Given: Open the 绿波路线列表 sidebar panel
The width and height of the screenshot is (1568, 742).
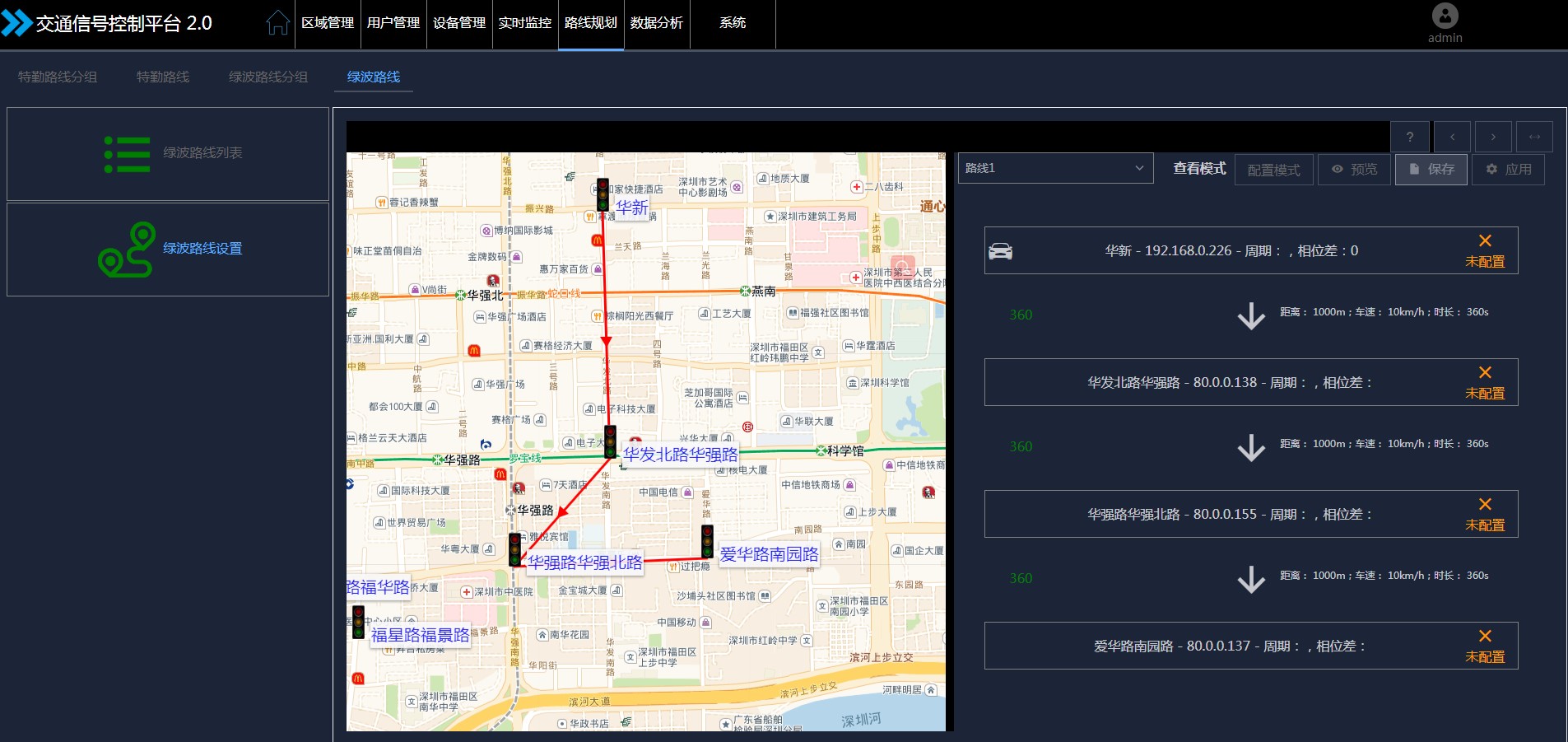Looking at the screenshot, I should 168,154.
